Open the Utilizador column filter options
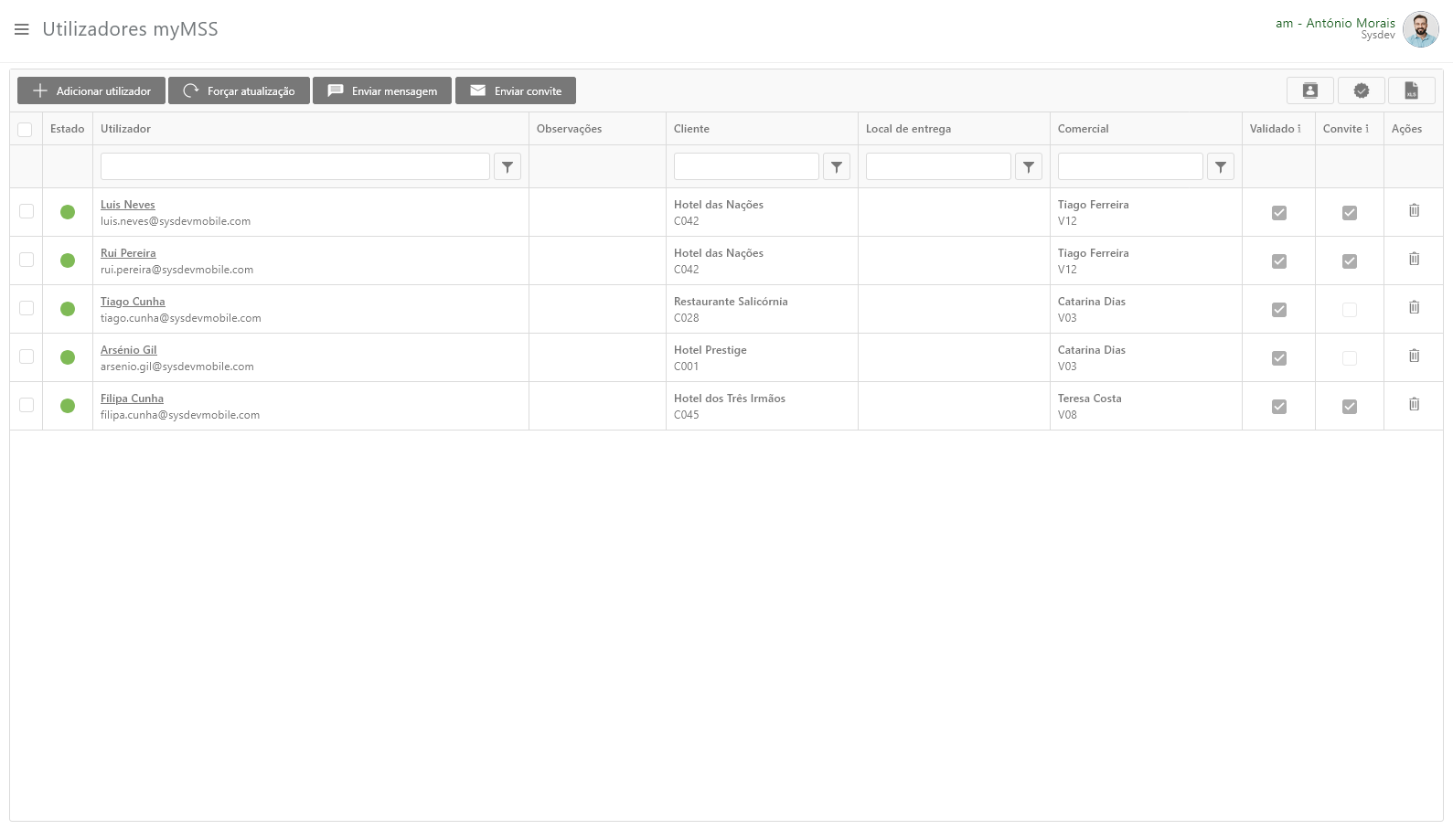1453x840 pixels. click(x=507, y=167)
